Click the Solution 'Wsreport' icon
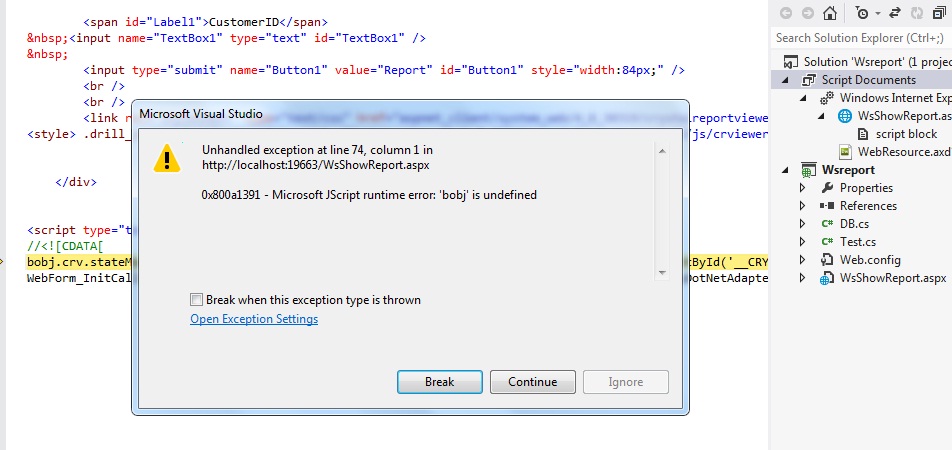952x450 pixels. point(790,62)
